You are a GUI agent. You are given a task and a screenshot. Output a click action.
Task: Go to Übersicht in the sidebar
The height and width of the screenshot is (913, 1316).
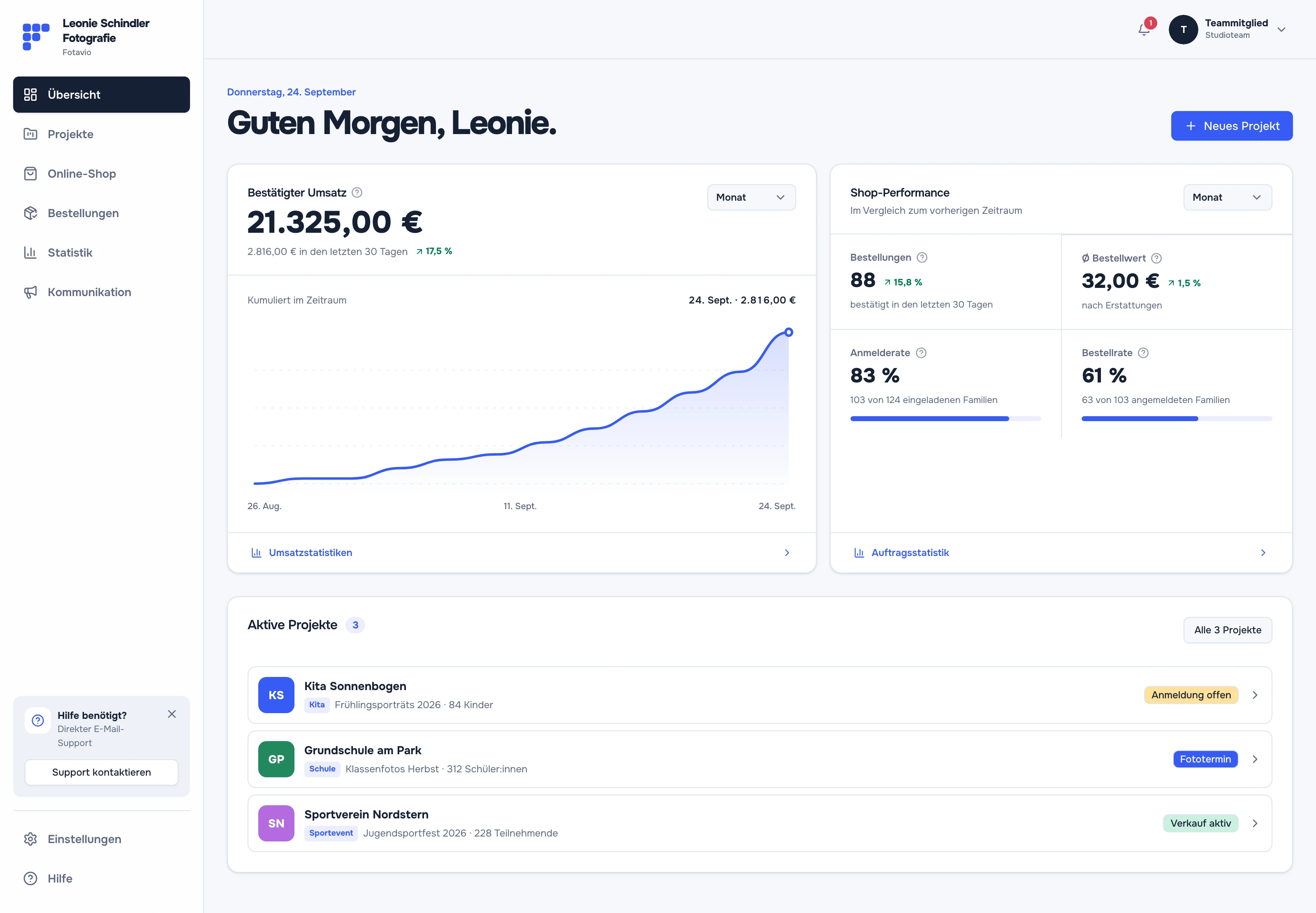101,95
